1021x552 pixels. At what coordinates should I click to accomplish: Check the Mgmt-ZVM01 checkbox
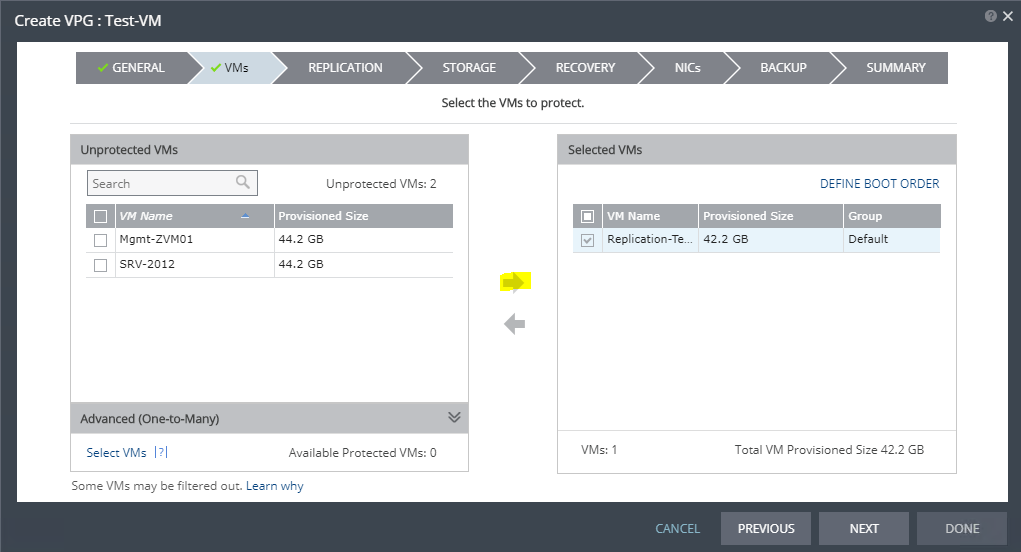[x=100, y=240]
